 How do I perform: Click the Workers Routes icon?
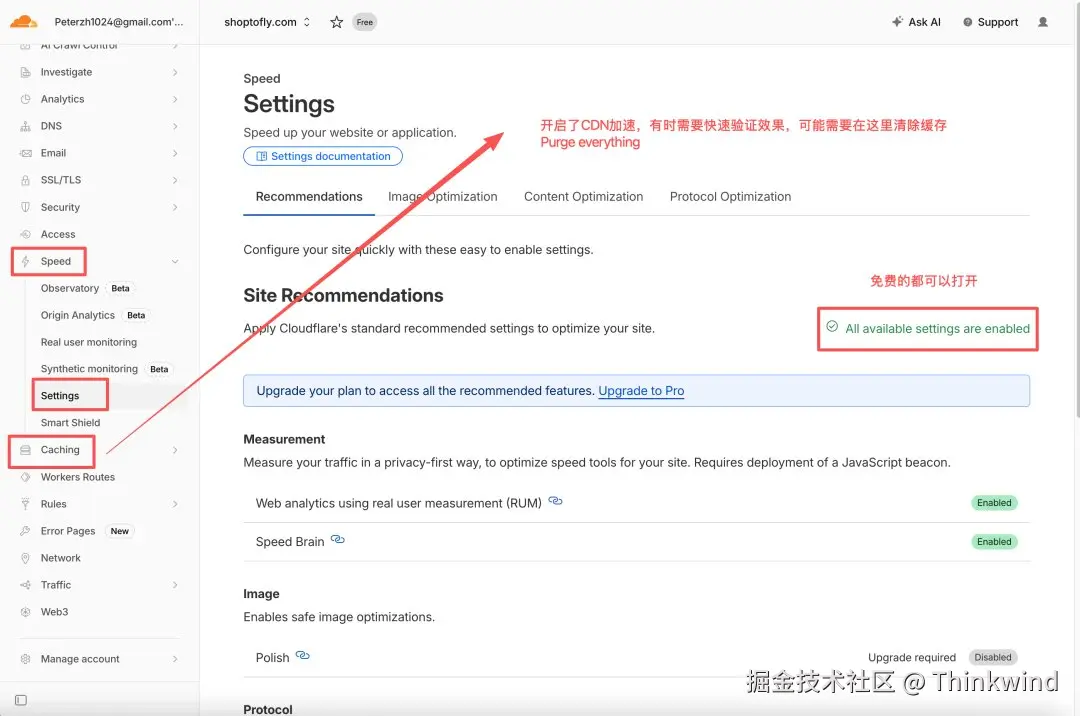pos(25,476)
